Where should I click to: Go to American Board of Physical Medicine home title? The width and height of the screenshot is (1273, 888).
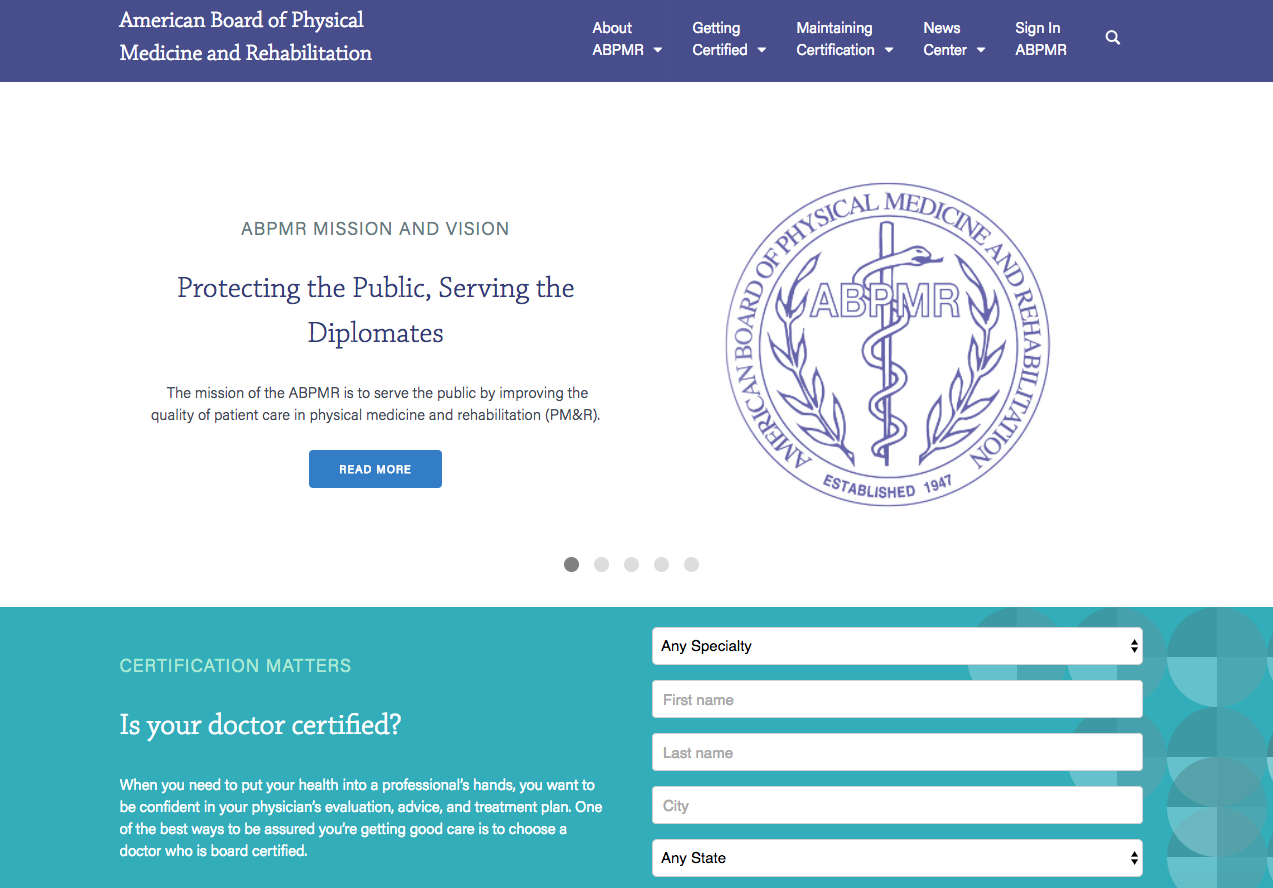(246, 36)
